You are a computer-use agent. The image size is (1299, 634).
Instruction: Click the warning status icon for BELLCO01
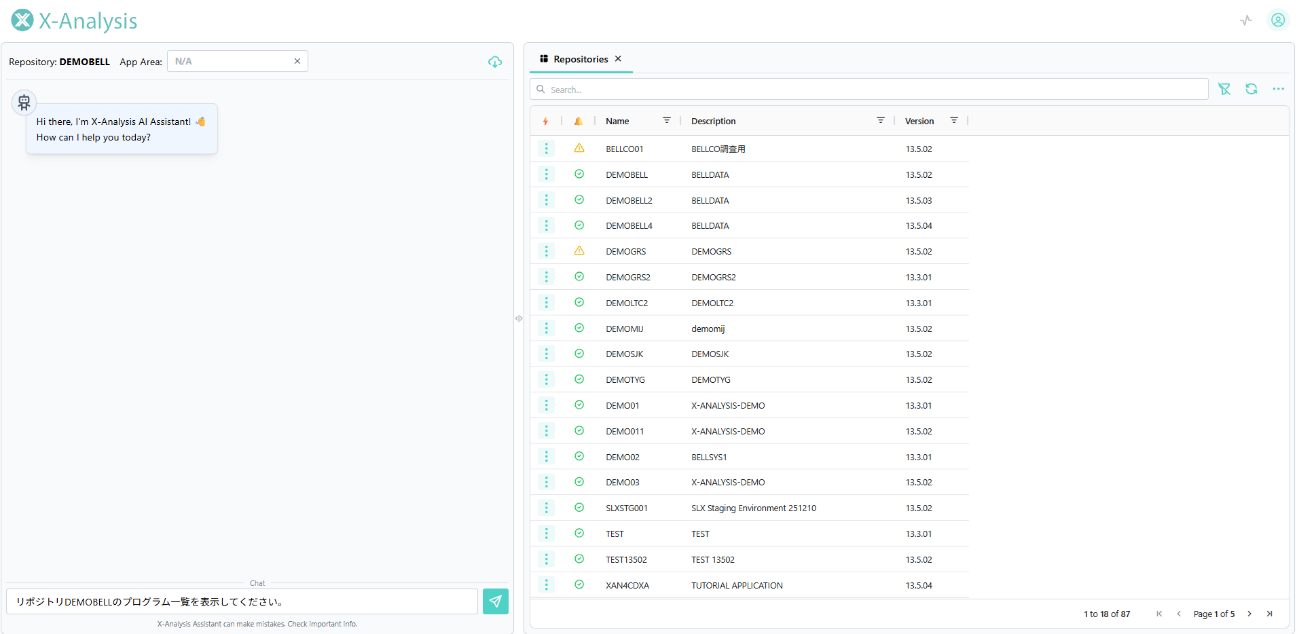pyautogui.click(x=579, y=148)
